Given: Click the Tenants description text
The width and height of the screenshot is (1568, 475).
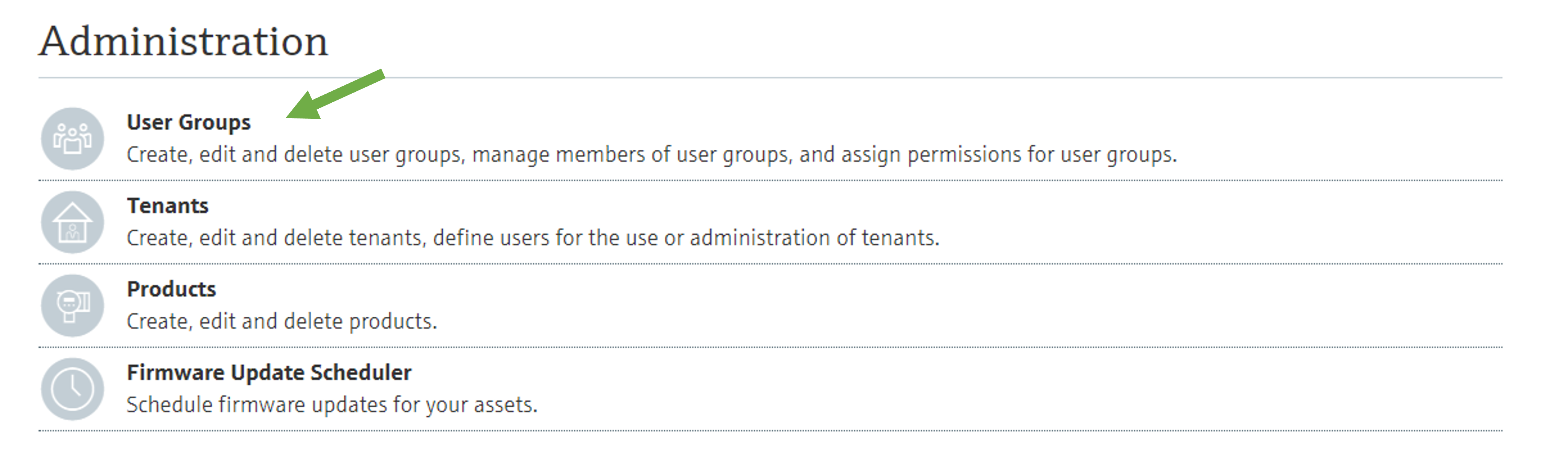Looking at the screenshot, I should point(533,238).
